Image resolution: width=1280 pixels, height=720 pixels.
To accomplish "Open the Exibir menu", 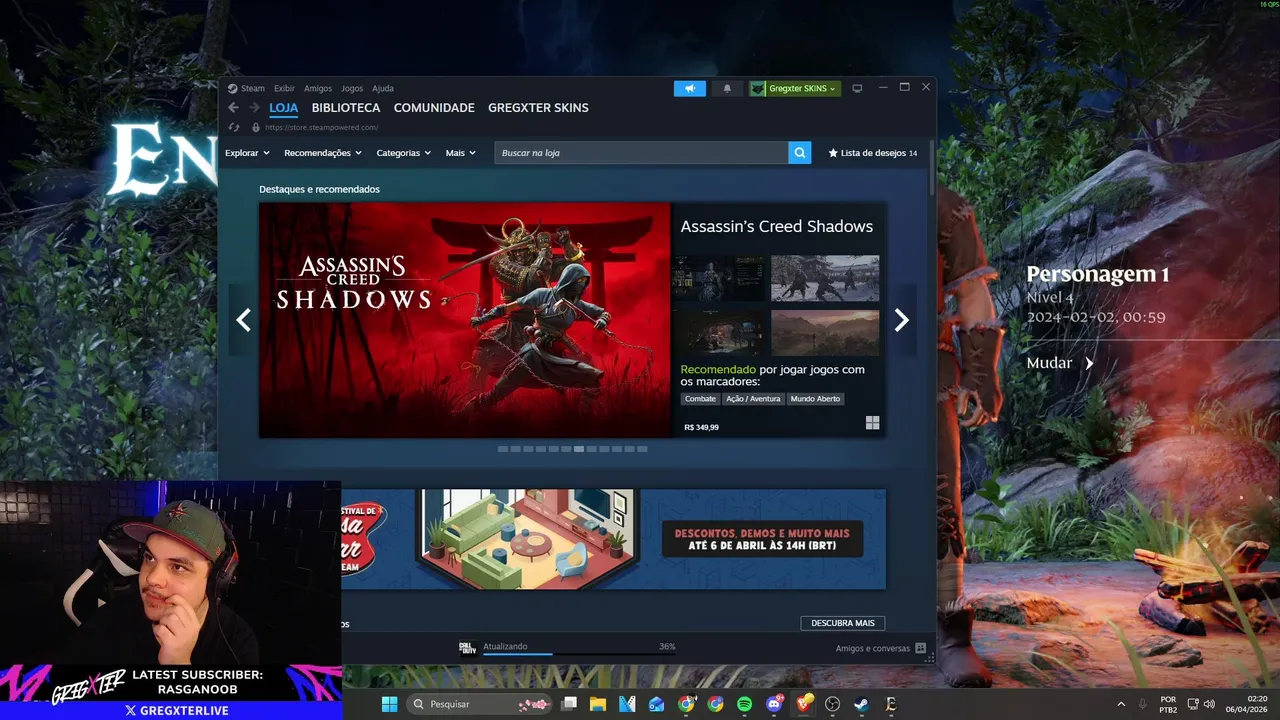I will coord(284,88).
